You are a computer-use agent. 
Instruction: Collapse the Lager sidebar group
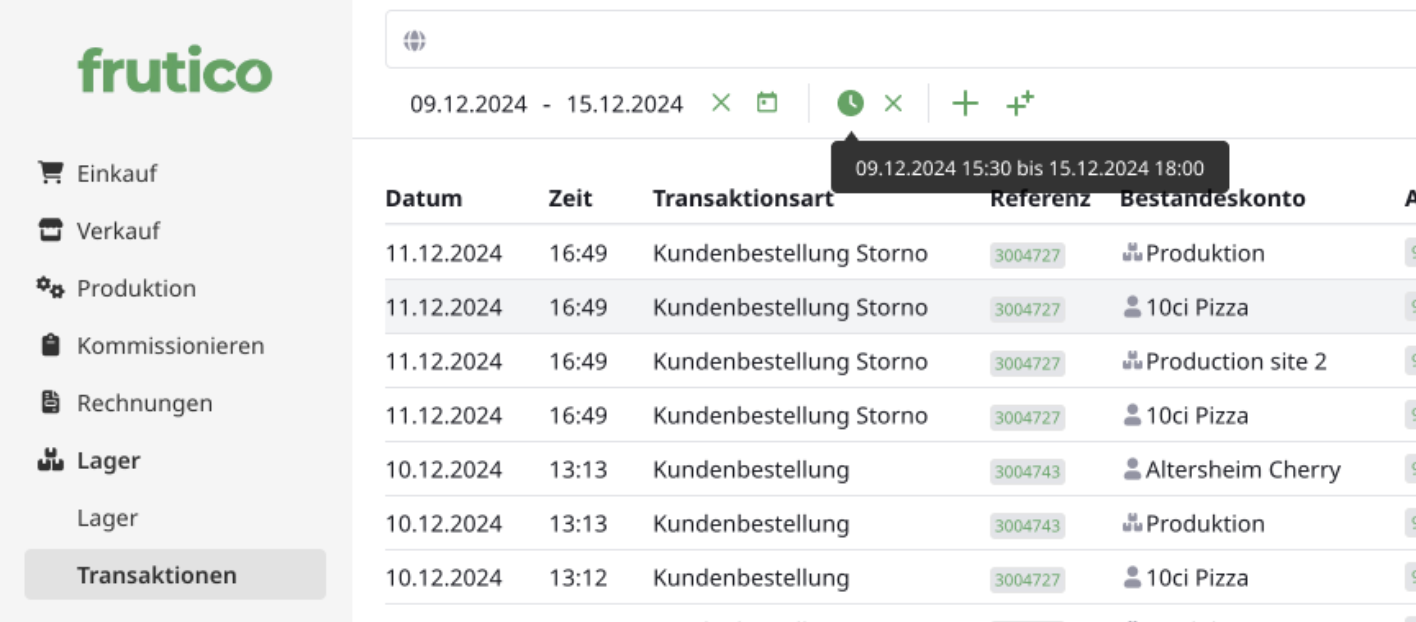coord(108,461)
